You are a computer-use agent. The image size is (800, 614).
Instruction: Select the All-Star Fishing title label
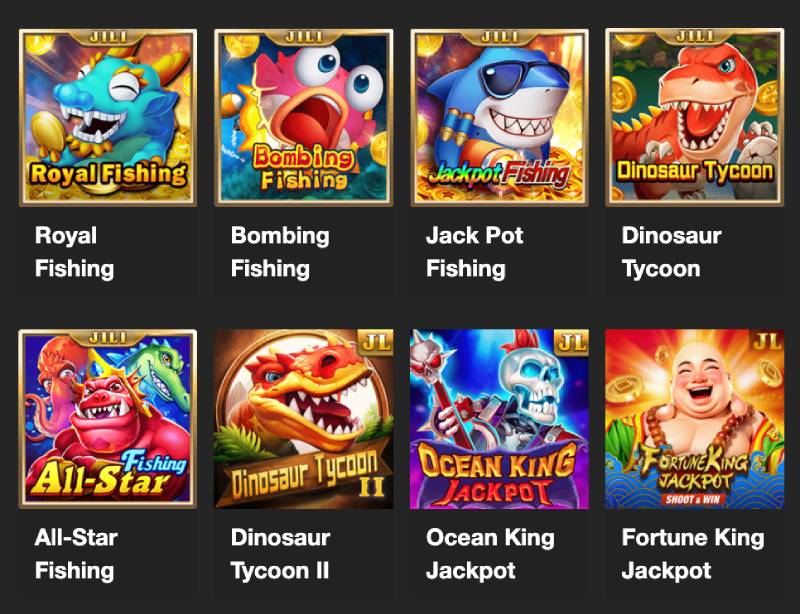click(76, 554)
